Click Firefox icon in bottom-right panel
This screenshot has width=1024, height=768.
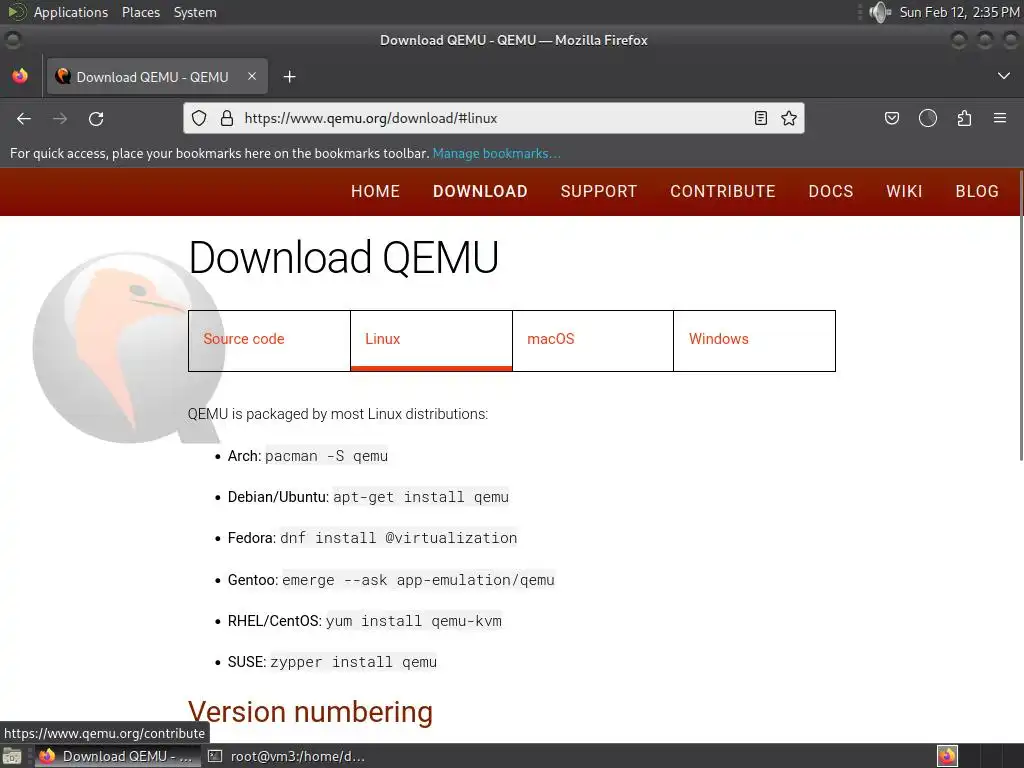(x=947, y=756)
